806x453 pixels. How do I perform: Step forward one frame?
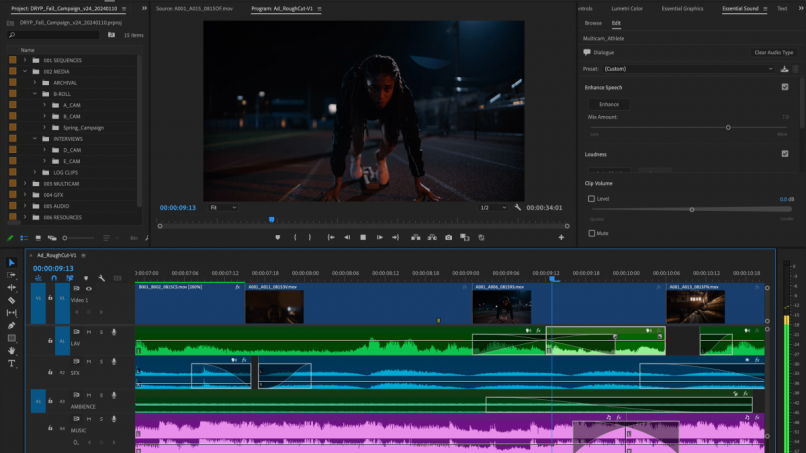click(379, 238)
